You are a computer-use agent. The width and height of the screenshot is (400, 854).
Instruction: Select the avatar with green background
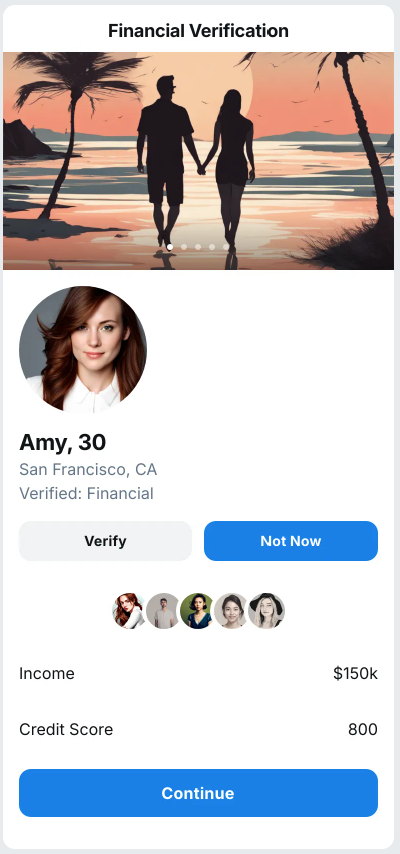198,611
